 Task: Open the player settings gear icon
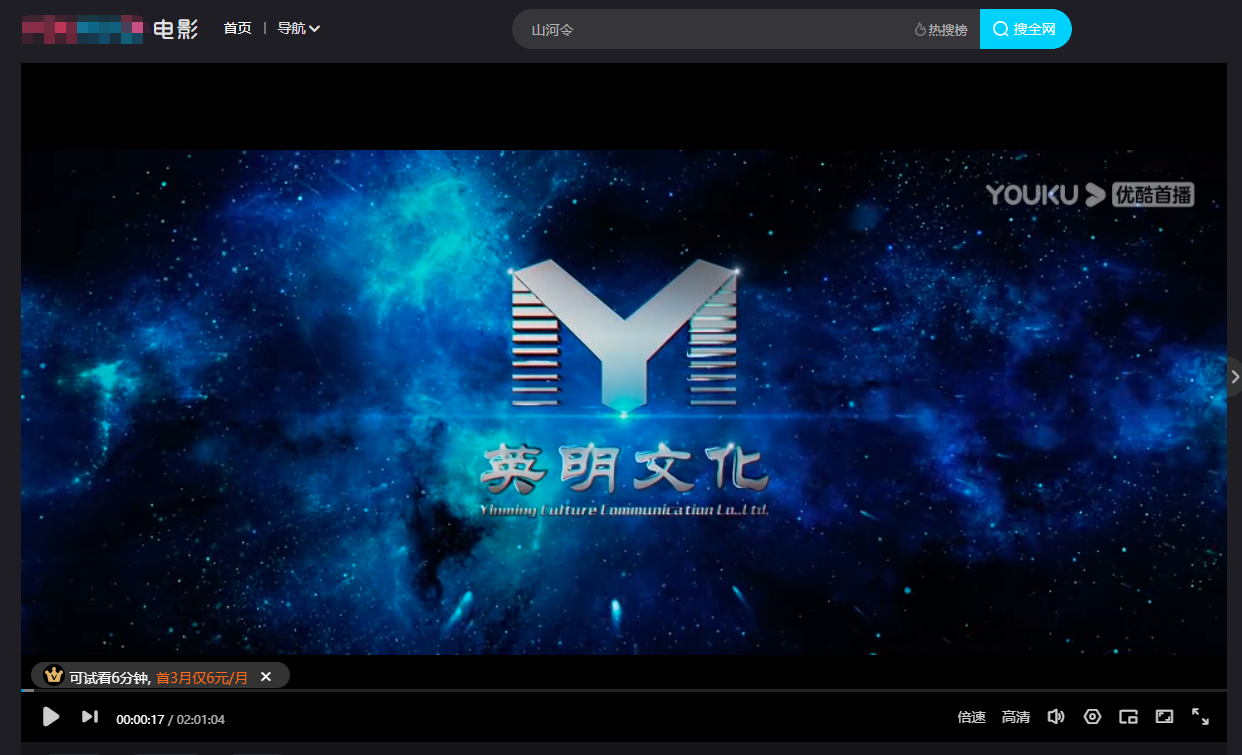point(1092,716)
